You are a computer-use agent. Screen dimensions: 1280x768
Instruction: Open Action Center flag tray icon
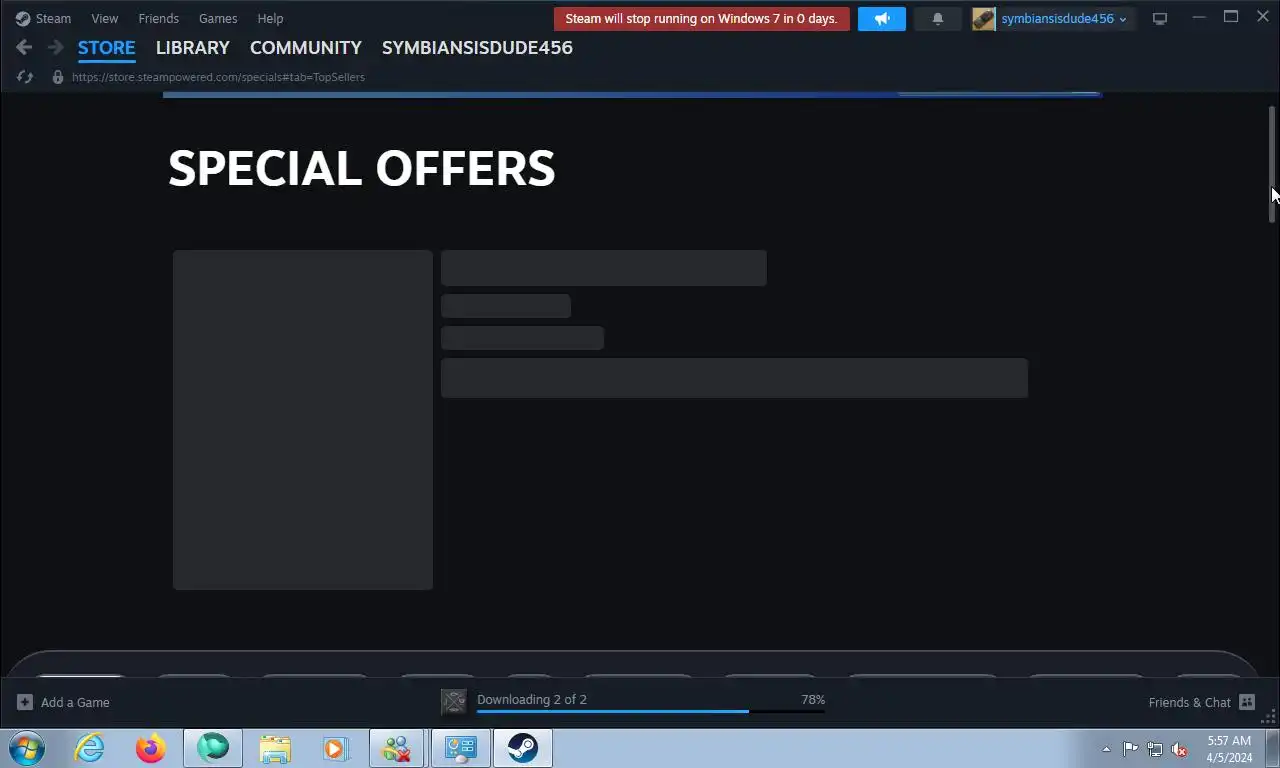coord(1130,749)
